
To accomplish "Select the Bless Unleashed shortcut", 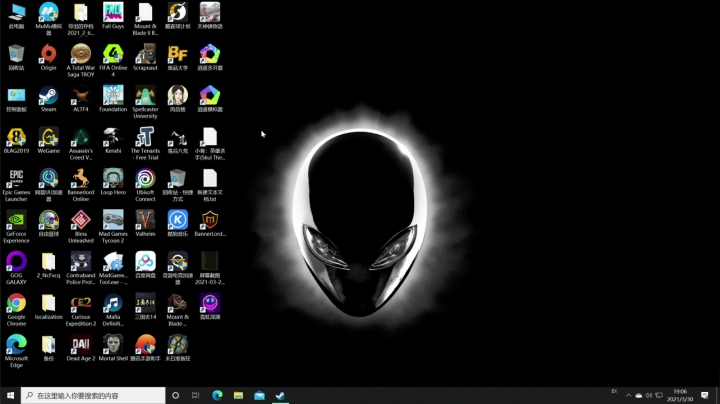I will (x=81, y=226).
